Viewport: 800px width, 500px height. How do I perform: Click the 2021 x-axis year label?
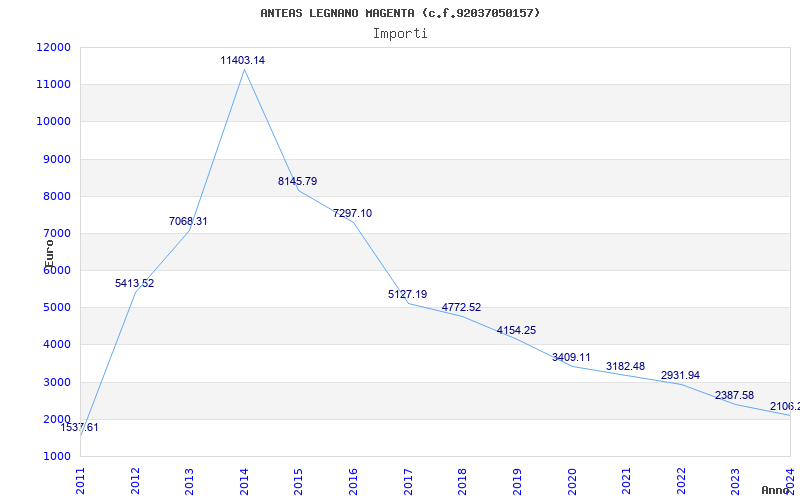point(626,481)
